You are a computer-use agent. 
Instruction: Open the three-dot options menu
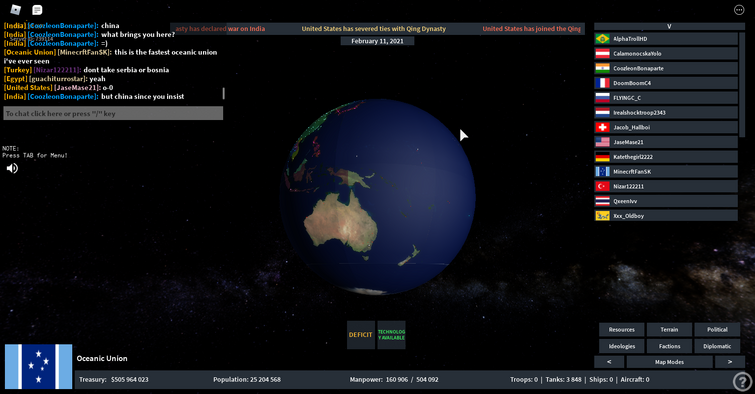(739, 10)
